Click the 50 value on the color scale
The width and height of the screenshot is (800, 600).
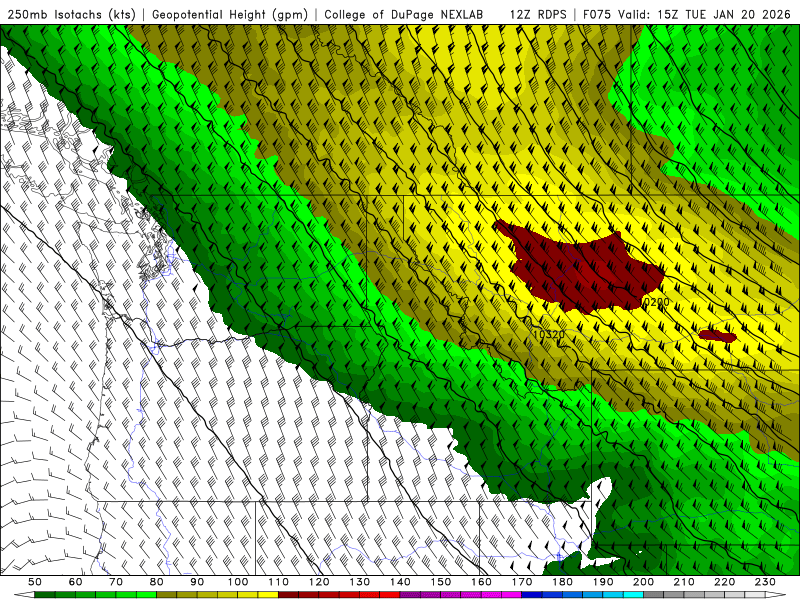[35, 582]
